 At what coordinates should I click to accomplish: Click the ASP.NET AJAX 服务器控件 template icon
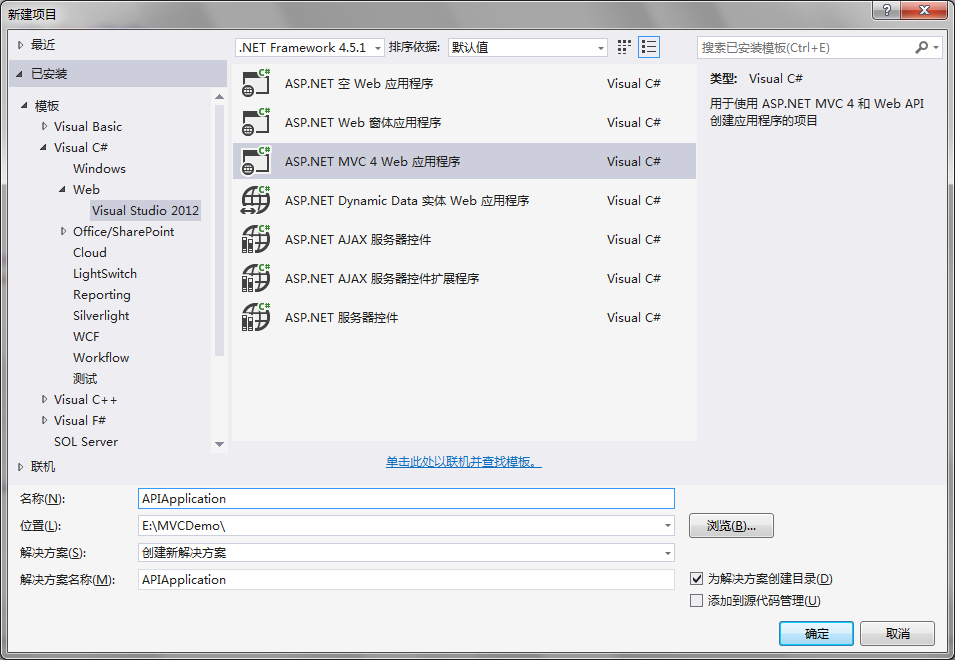tap(256, 239)
